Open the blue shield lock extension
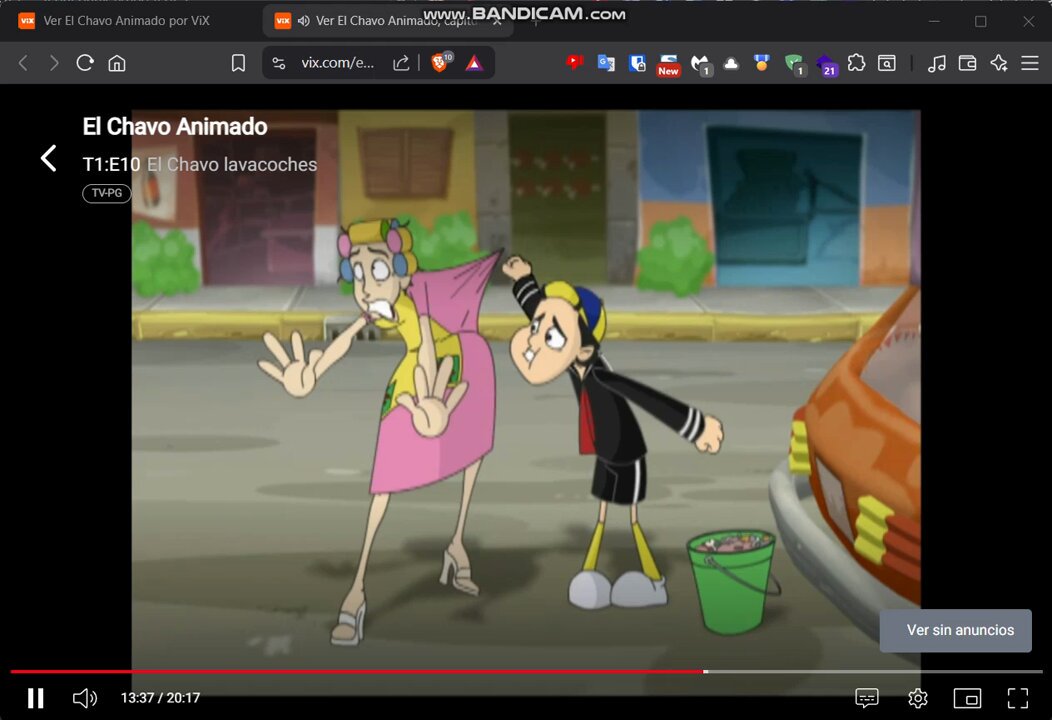 pos(637,63)
